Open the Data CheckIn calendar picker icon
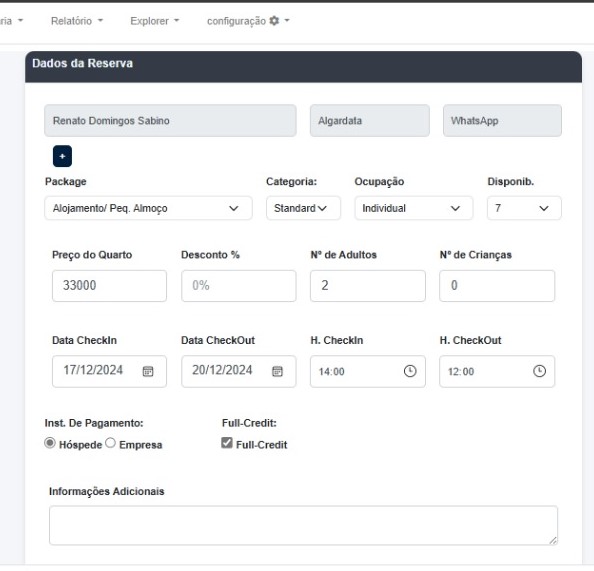Viewport: 594px width, 571px height. click(x=148, y=371)
